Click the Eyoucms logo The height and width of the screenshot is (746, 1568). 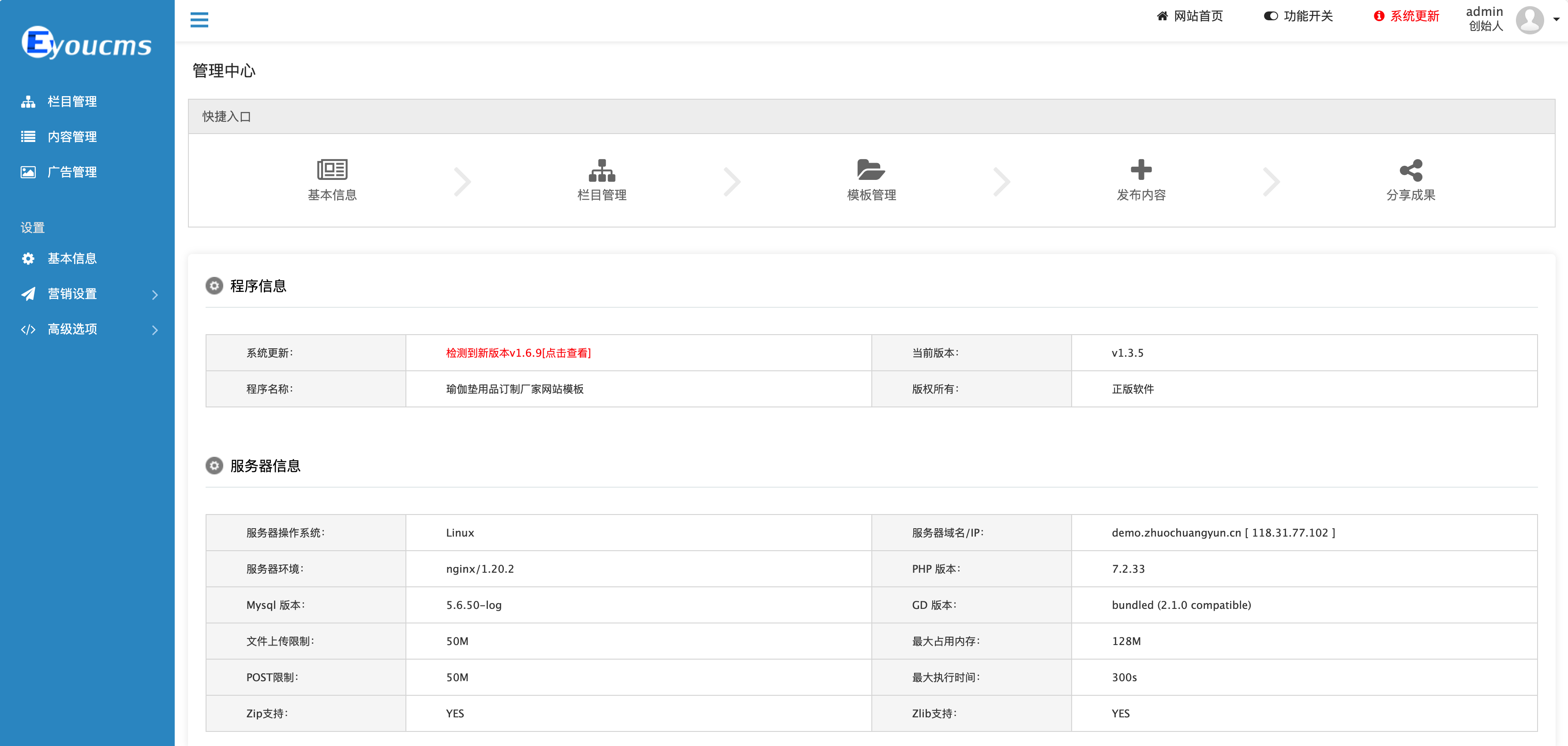[86, 43]
